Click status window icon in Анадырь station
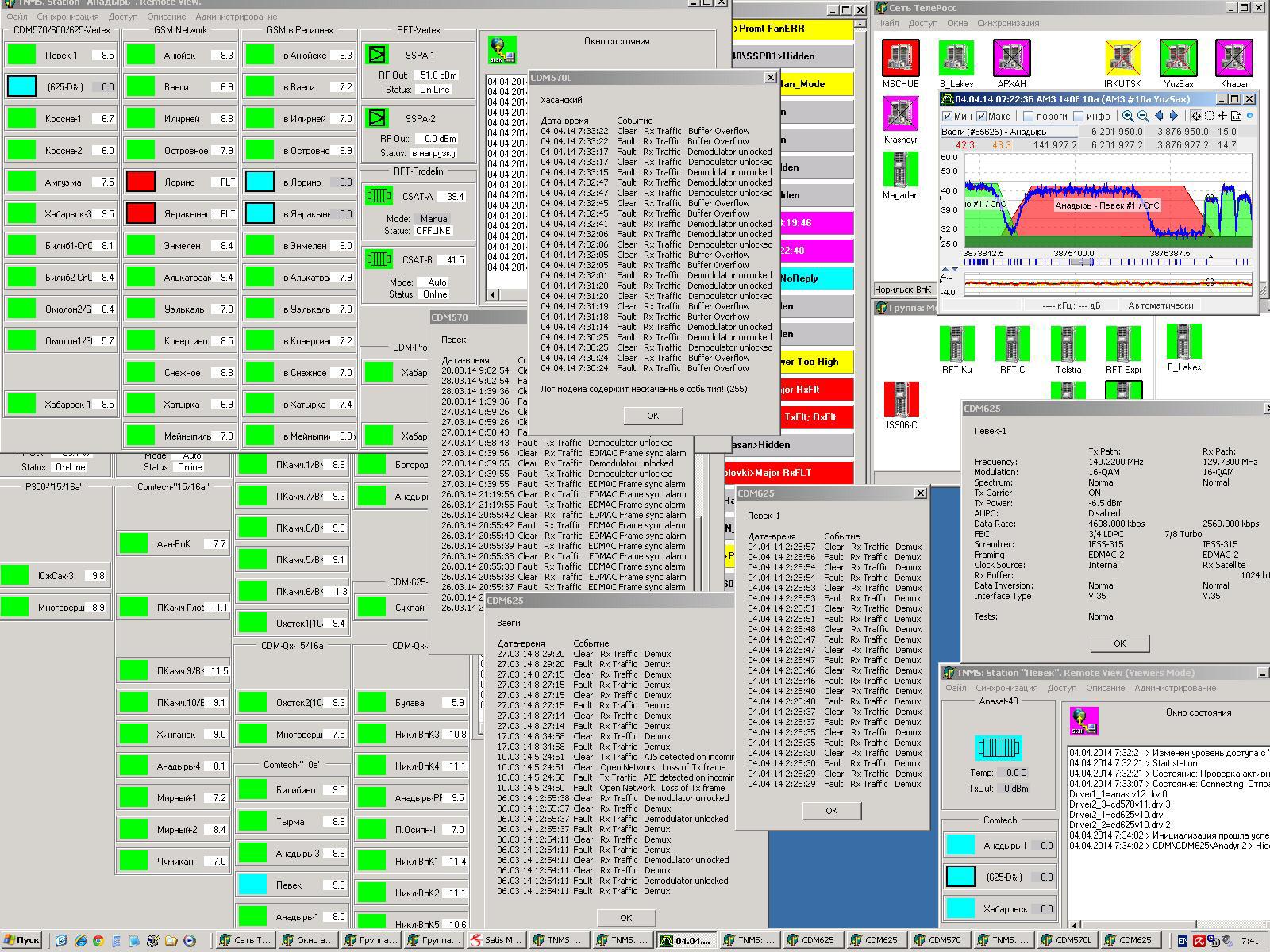This screenshot has width=1270, height=952. [x=502, y=51]
